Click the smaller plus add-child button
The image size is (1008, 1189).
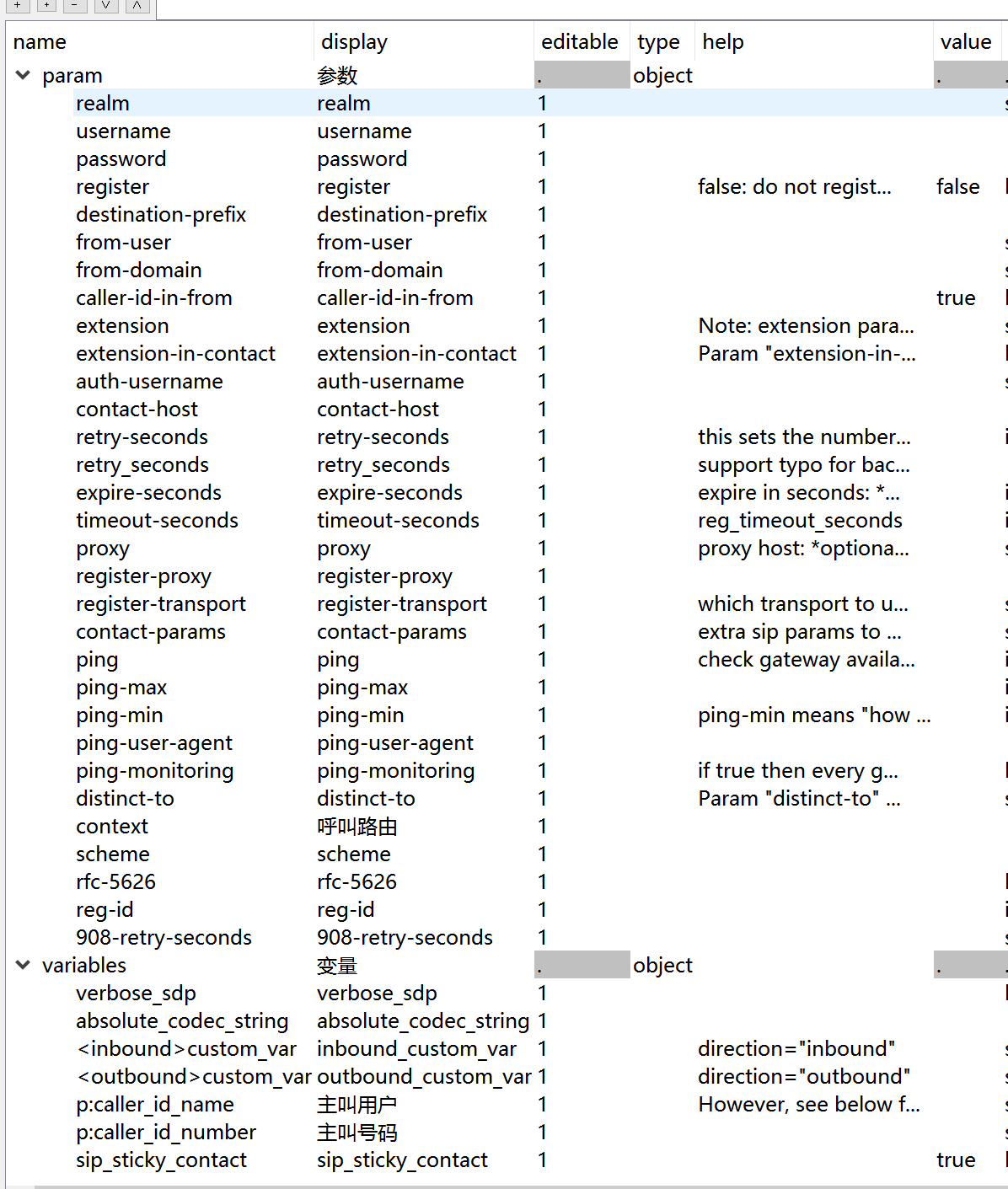click(47, 5)
